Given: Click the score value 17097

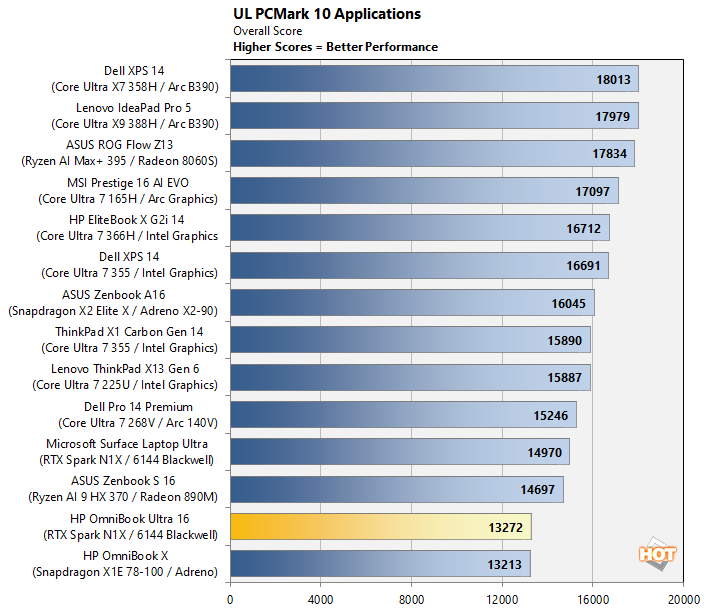Looking at the screenshot, I should tap(592, 192).
